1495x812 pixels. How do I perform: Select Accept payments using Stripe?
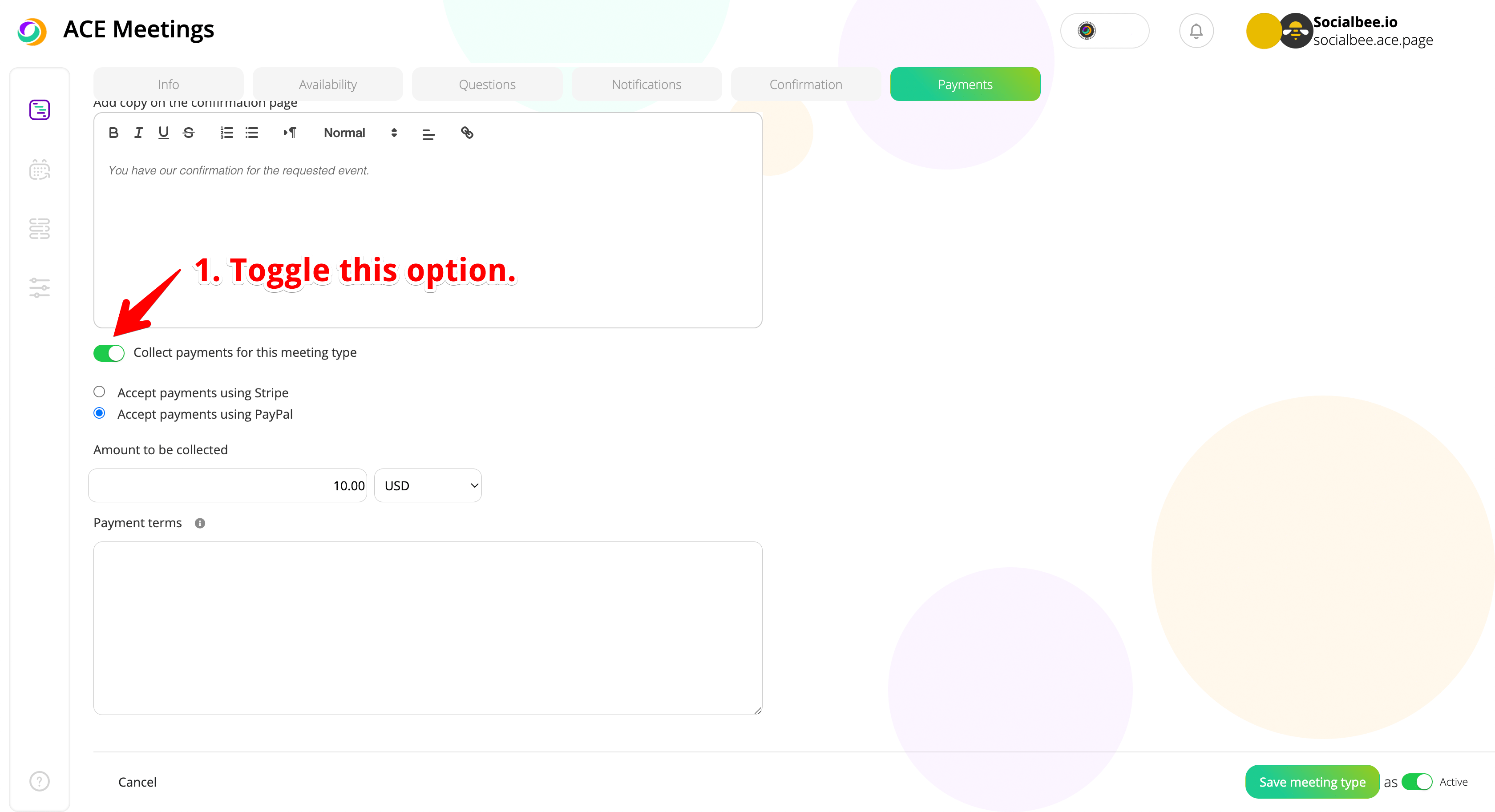(99, 392)
